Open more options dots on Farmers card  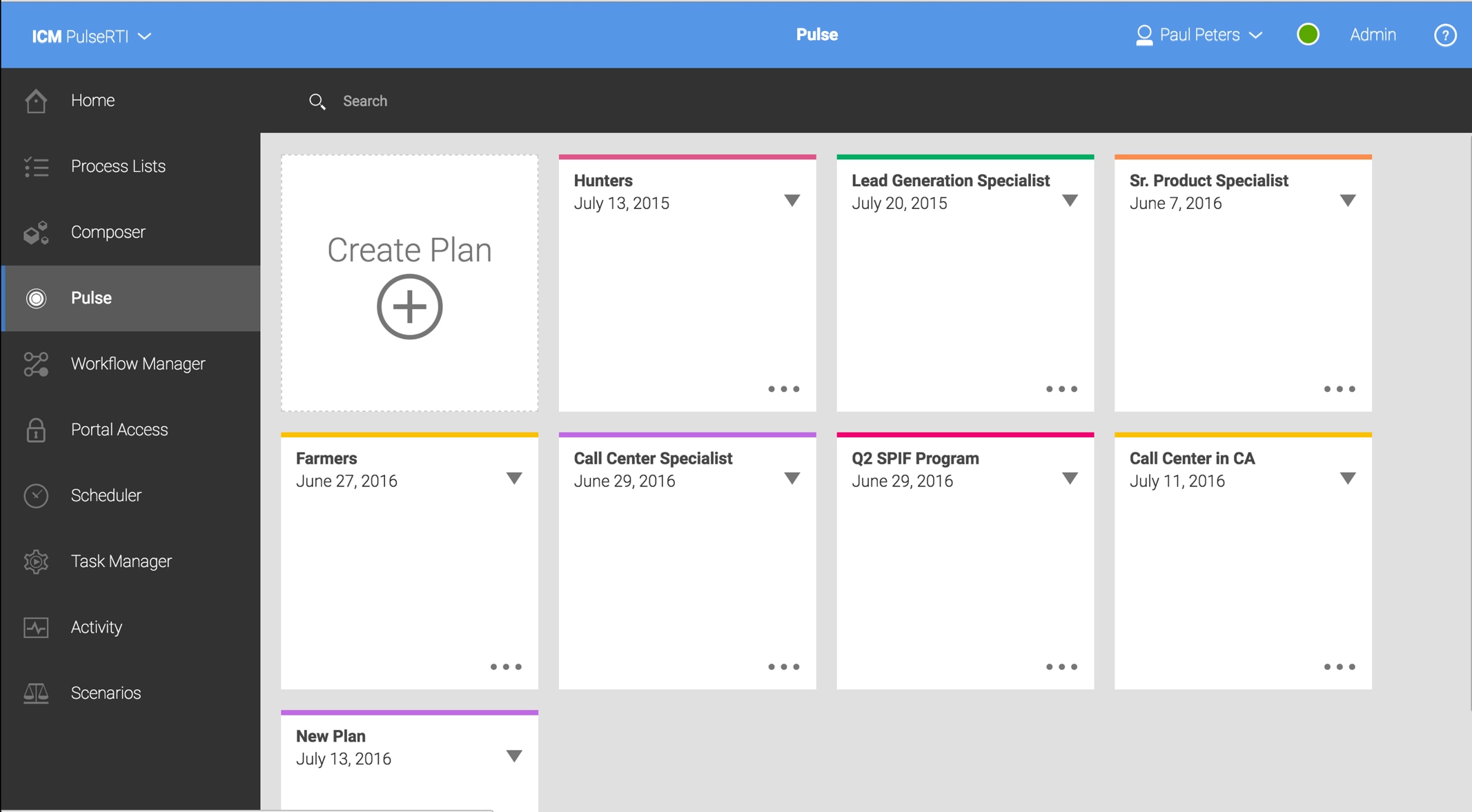point(506,667)
